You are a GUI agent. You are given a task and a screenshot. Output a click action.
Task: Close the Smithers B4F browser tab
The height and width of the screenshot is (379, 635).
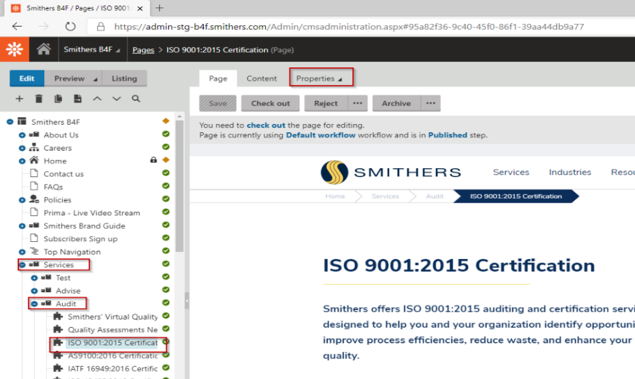tap(140, 8)
